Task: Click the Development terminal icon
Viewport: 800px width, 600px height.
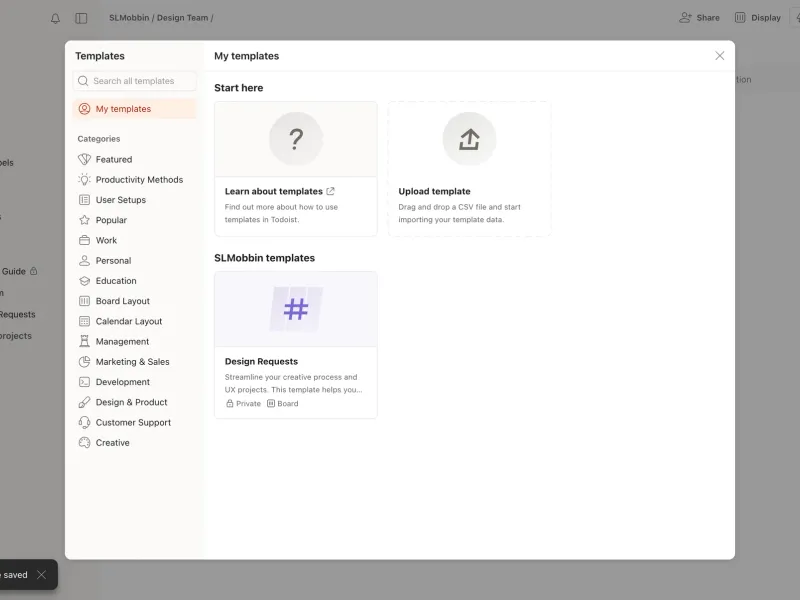Action: [84, 382]
